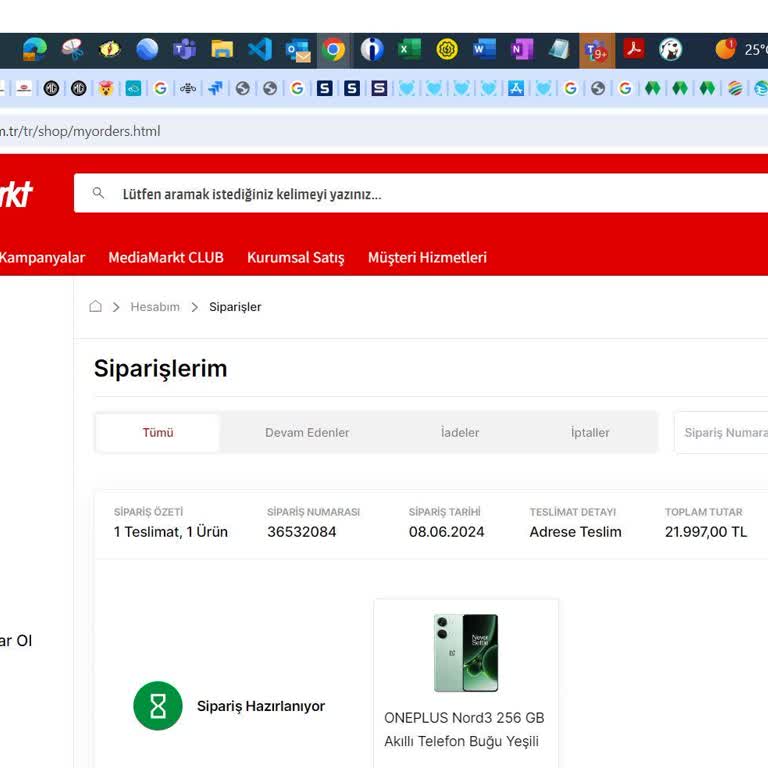Viewport: 768px width, 768px height.
Task: Click the Siparişlerim page heading
Action: tap(161, 369)
